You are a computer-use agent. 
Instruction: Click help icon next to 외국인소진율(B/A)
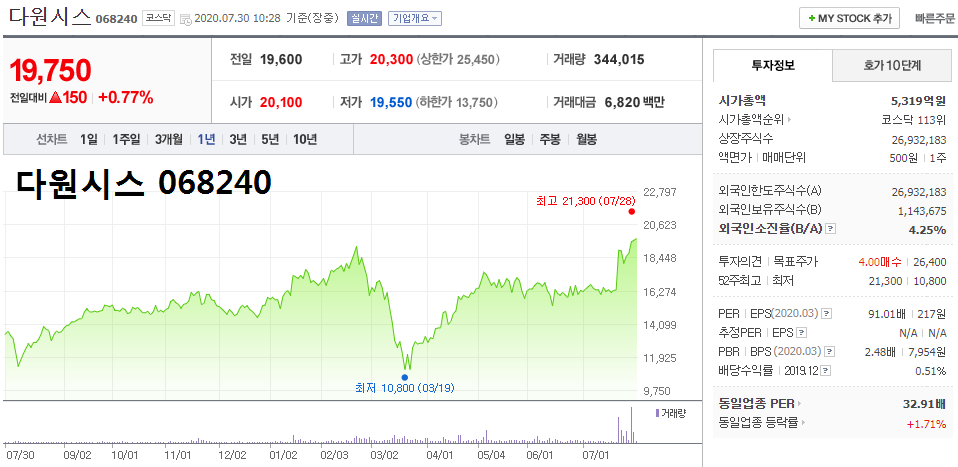[830, 229]
